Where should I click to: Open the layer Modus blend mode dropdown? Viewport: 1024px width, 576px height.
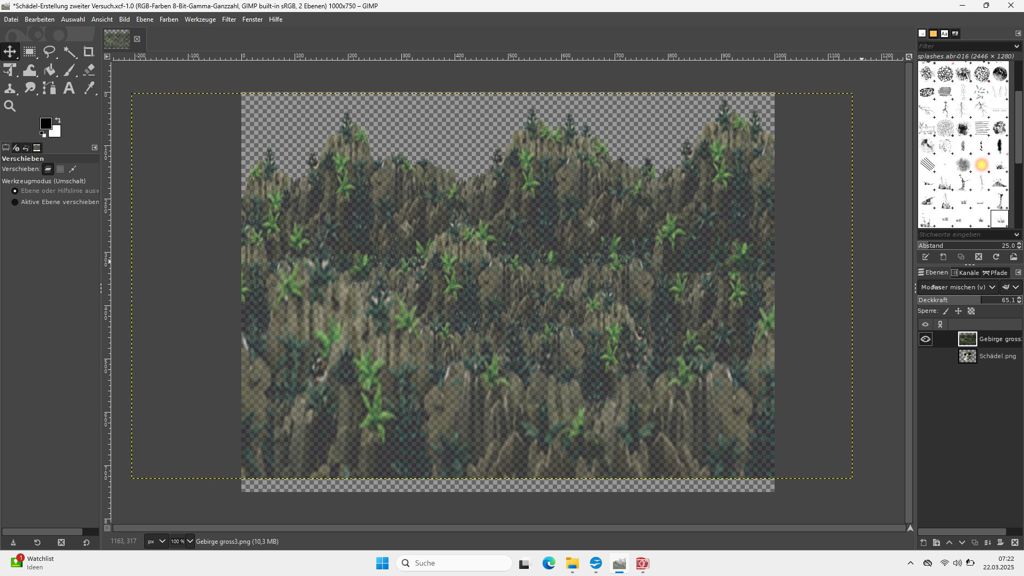[x=964, y=287]
